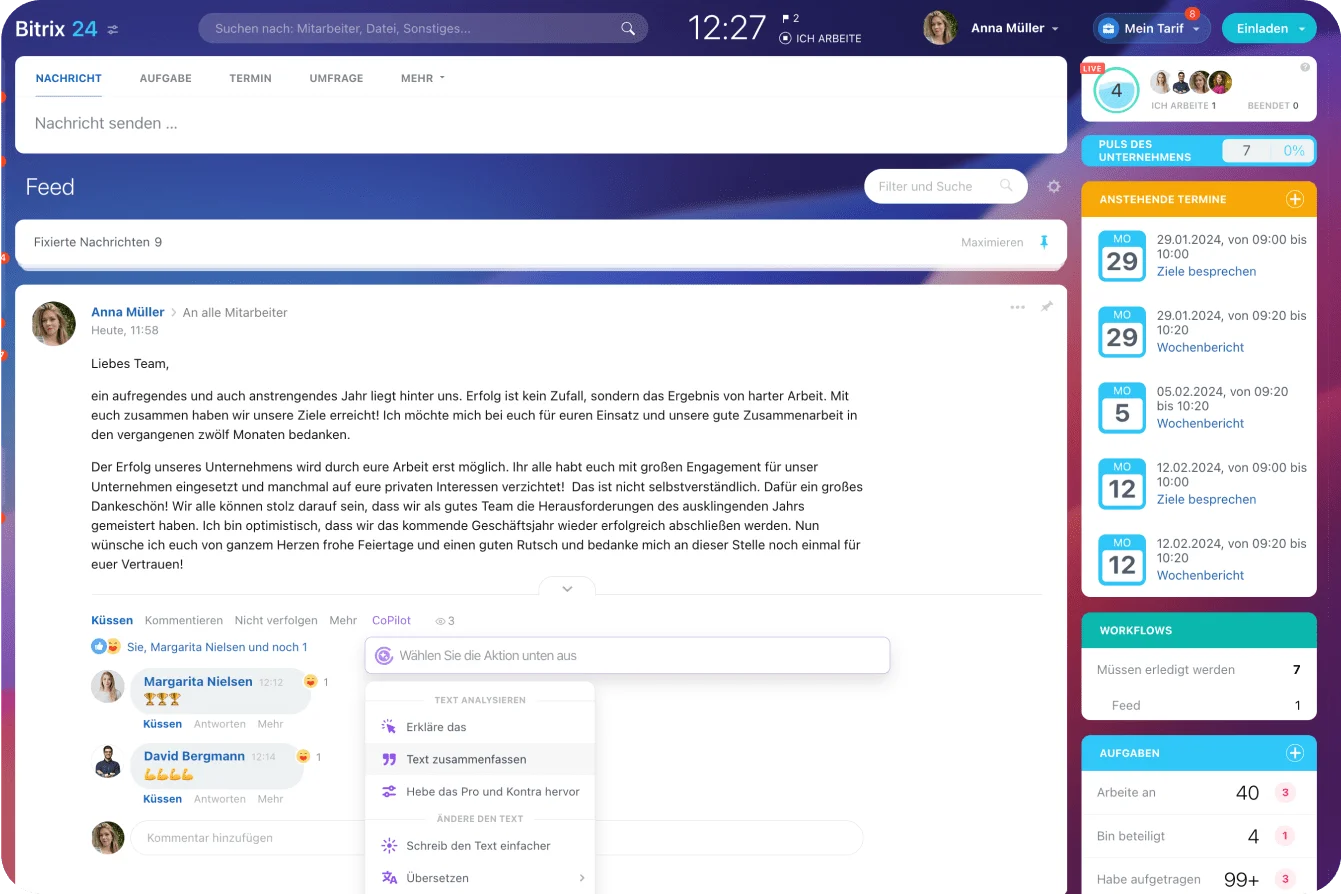Add a new upcoming event with plus icon
This screenshot has height=894, width=1341.
(1294, 199)
